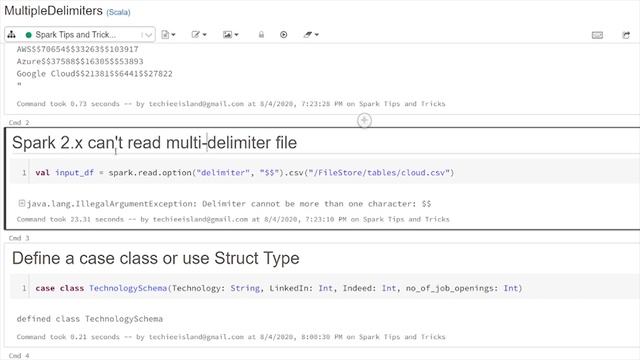Click the Scala language link in title

tap(118, 12)
